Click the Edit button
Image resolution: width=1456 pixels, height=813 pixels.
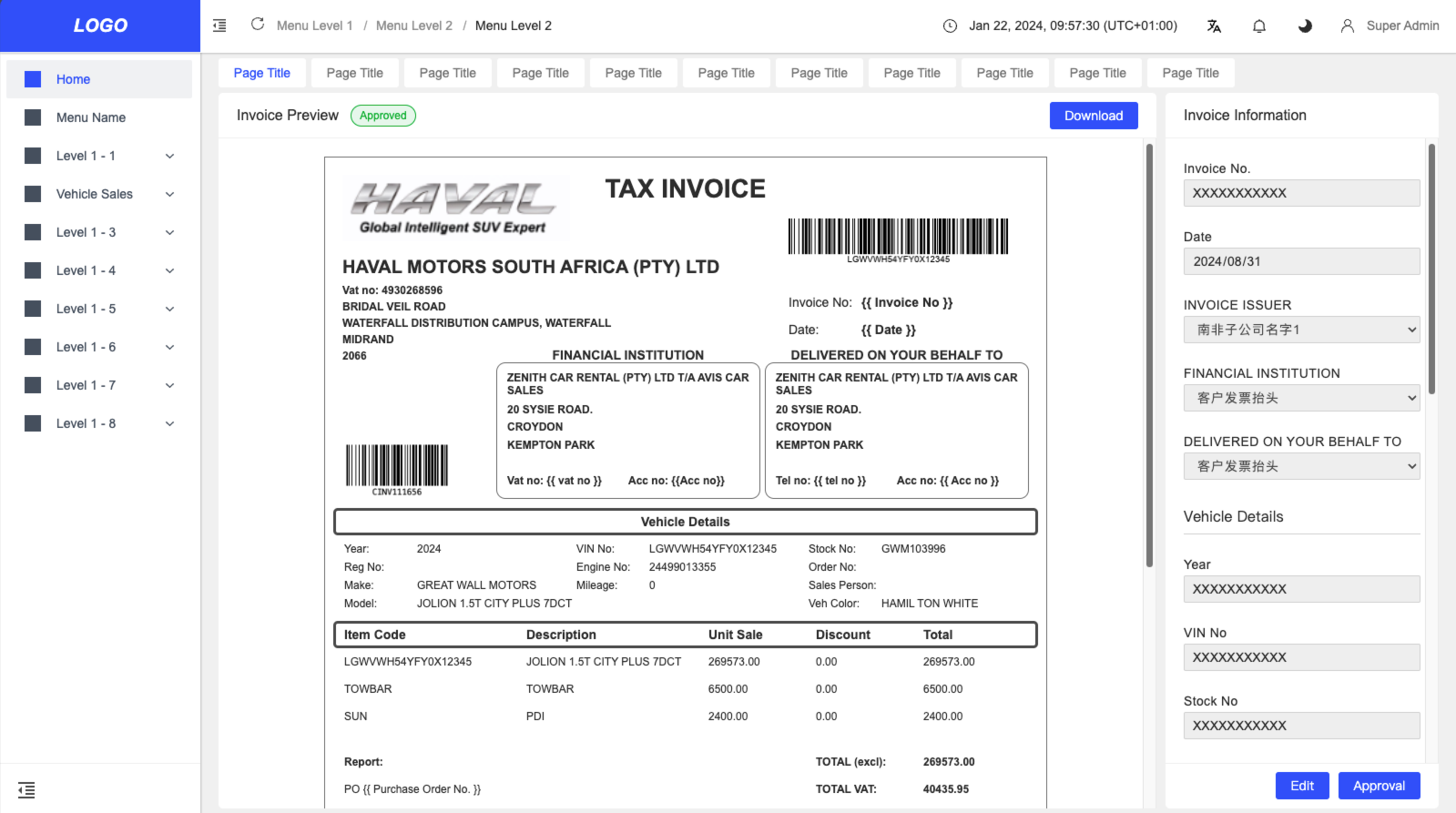[1302, 786]
